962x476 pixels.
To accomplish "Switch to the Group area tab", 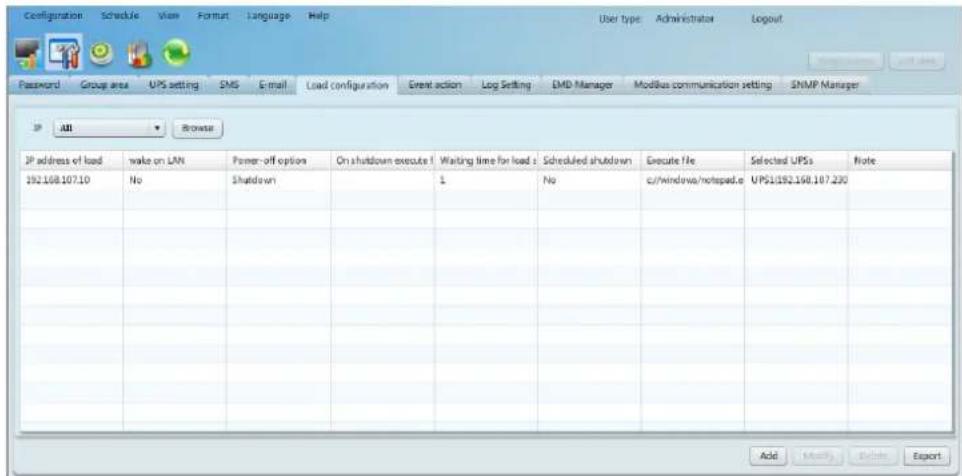I will [104, 86].
